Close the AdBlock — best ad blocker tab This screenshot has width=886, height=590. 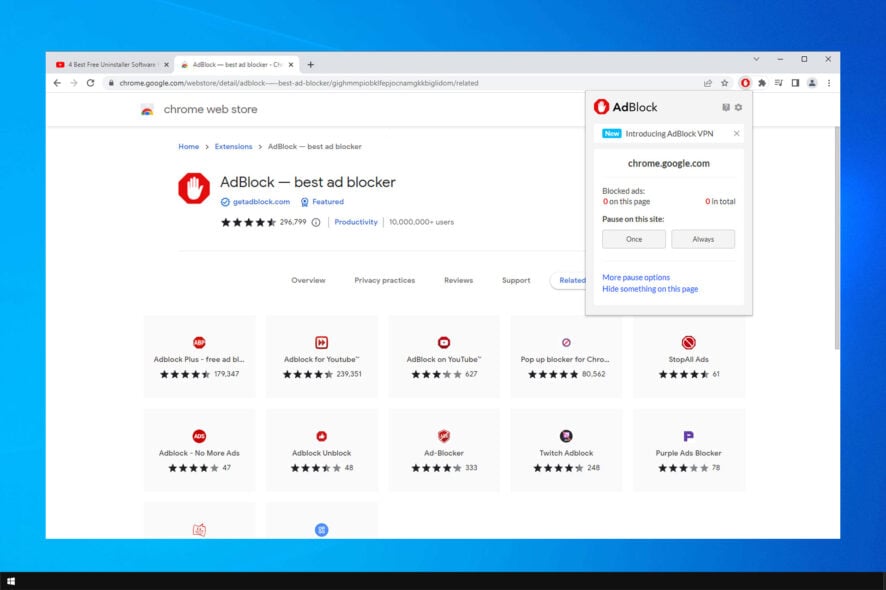click(x=291, y=65)
